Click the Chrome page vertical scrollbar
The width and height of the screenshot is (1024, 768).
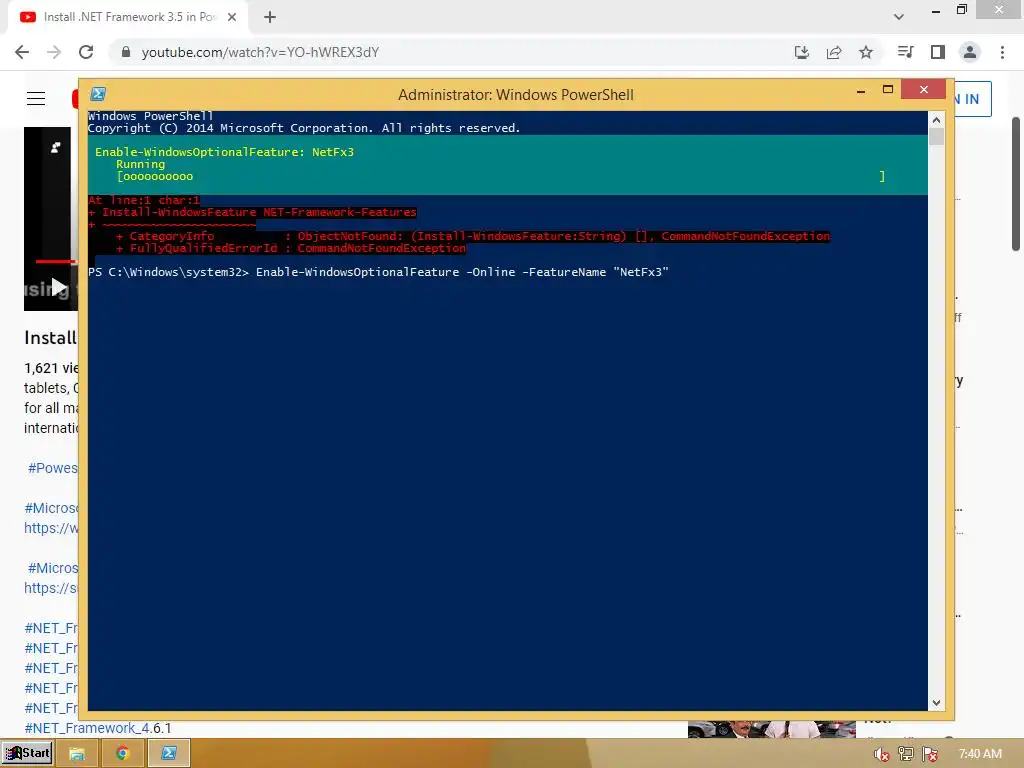[1016, 184]
